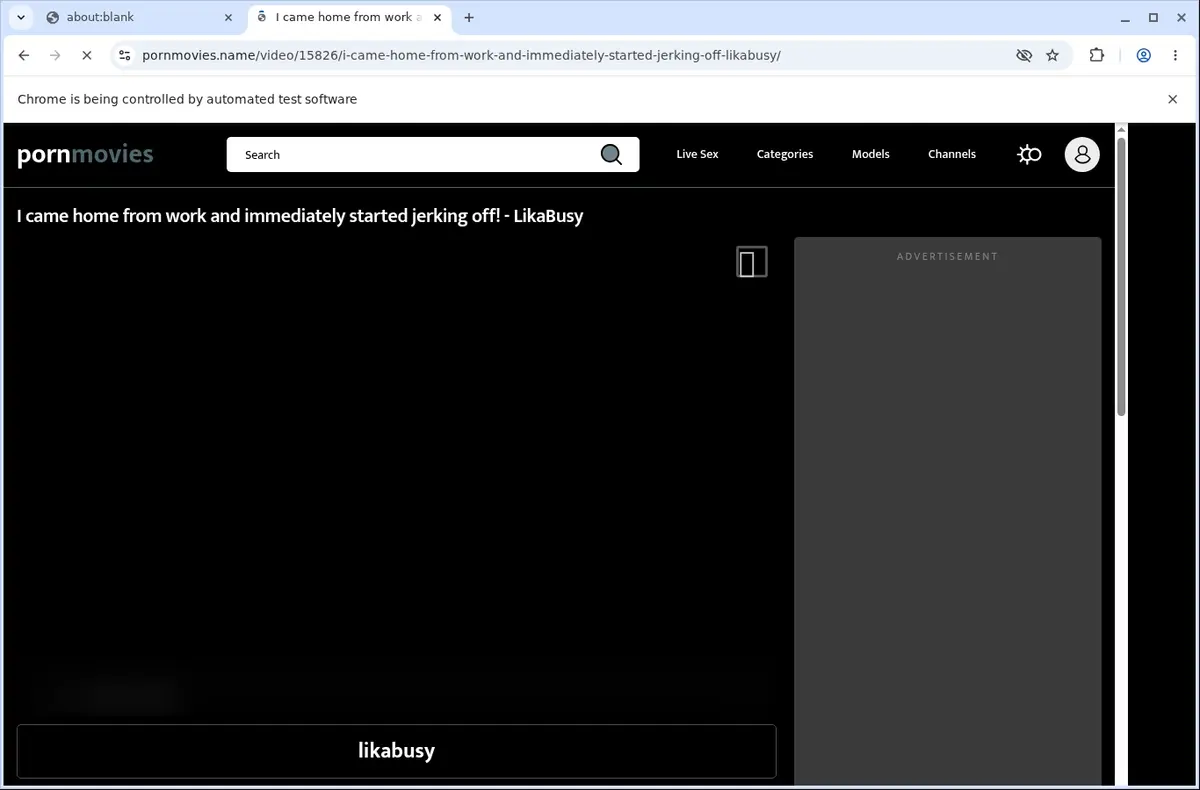Open the Models menu item
Image resolution: width=1200 pixels, height=790 pixels.
[871, 154]
